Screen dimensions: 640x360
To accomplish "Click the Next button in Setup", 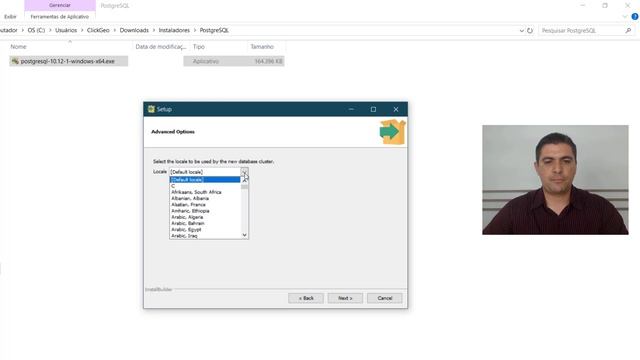I will pos(345,298).
